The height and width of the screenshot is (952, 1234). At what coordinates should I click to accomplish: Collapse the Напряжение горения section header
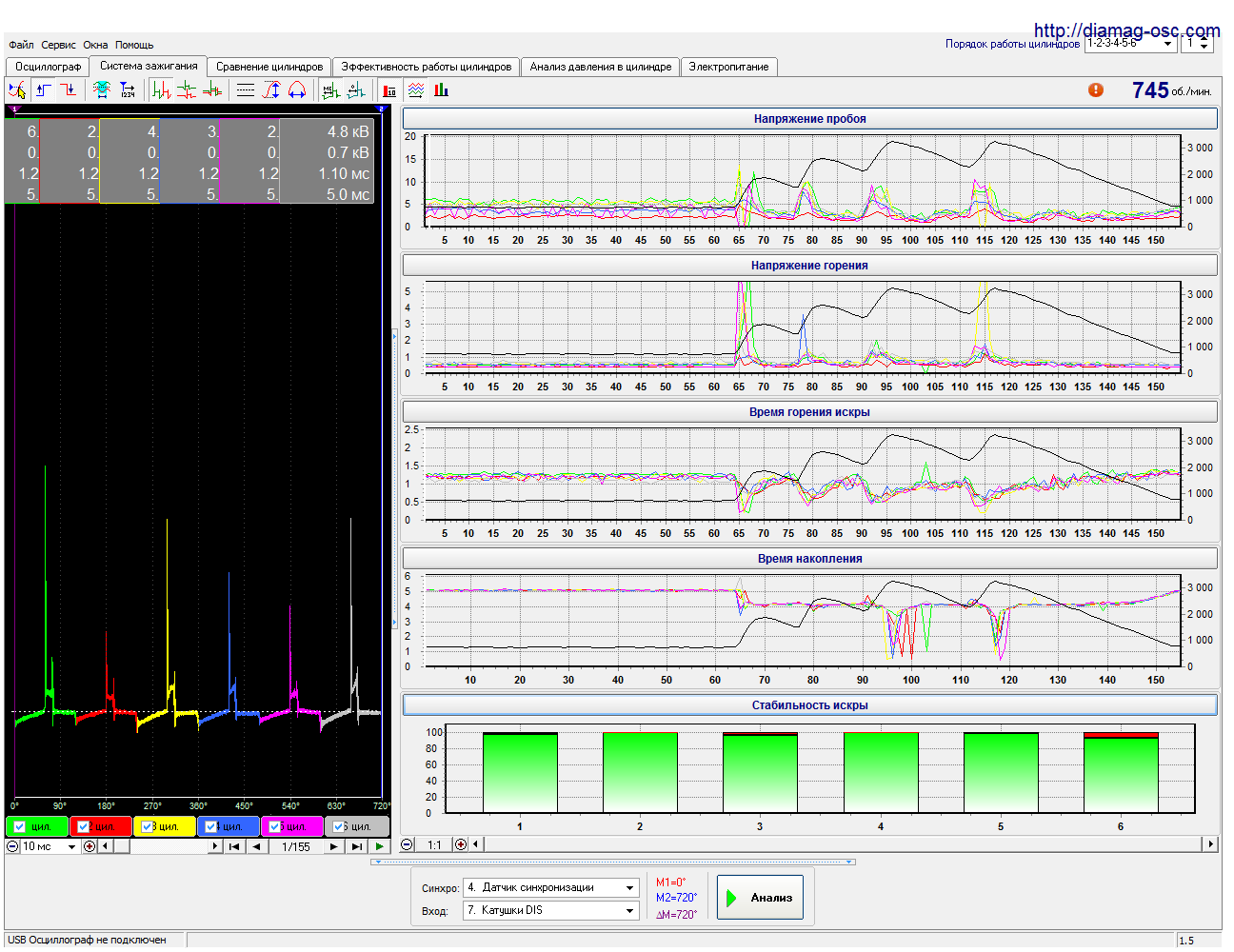tap(809, 266)
